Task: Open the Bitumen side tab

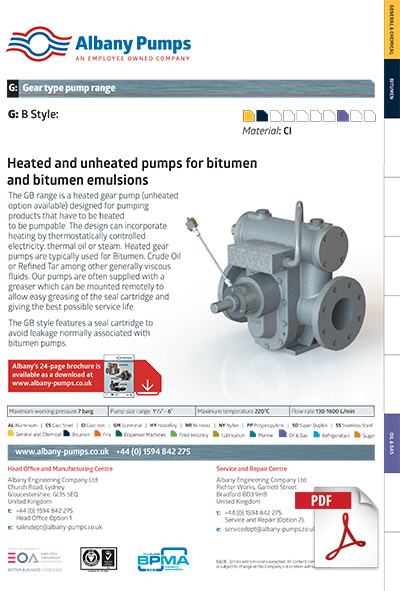Action: [x=392, y=89]
